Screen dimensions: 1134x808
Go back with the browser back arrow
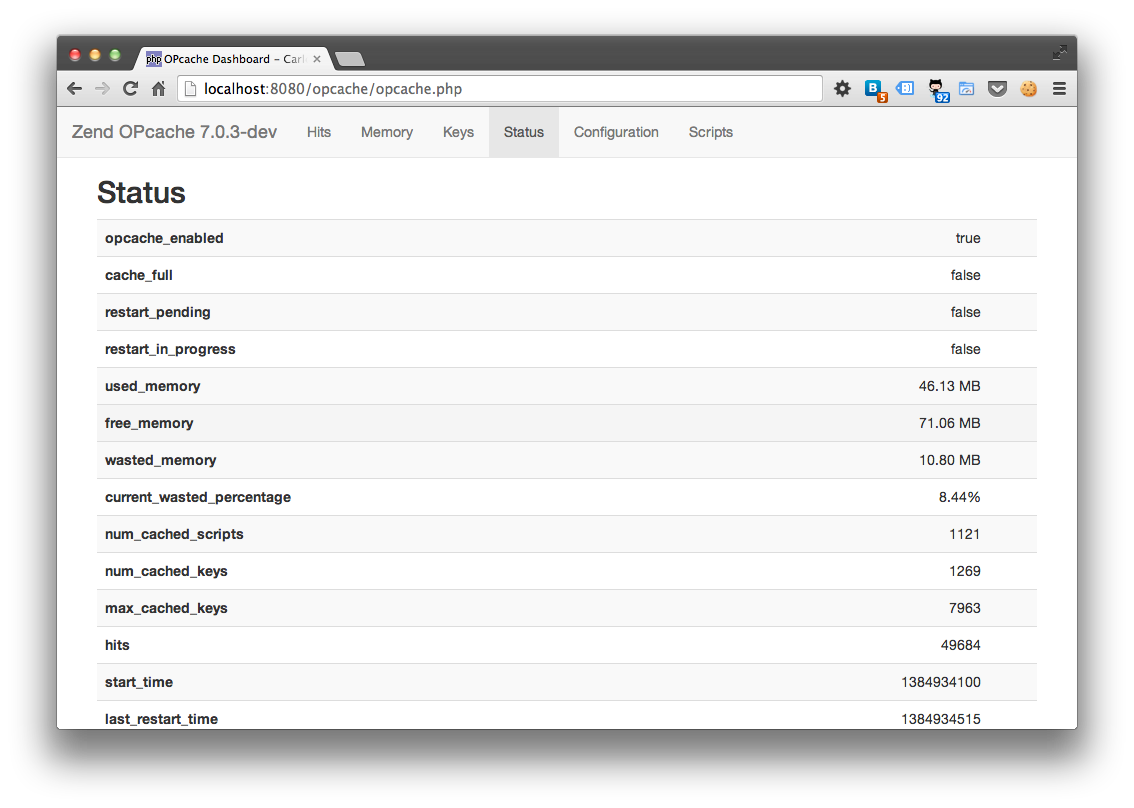74,89
